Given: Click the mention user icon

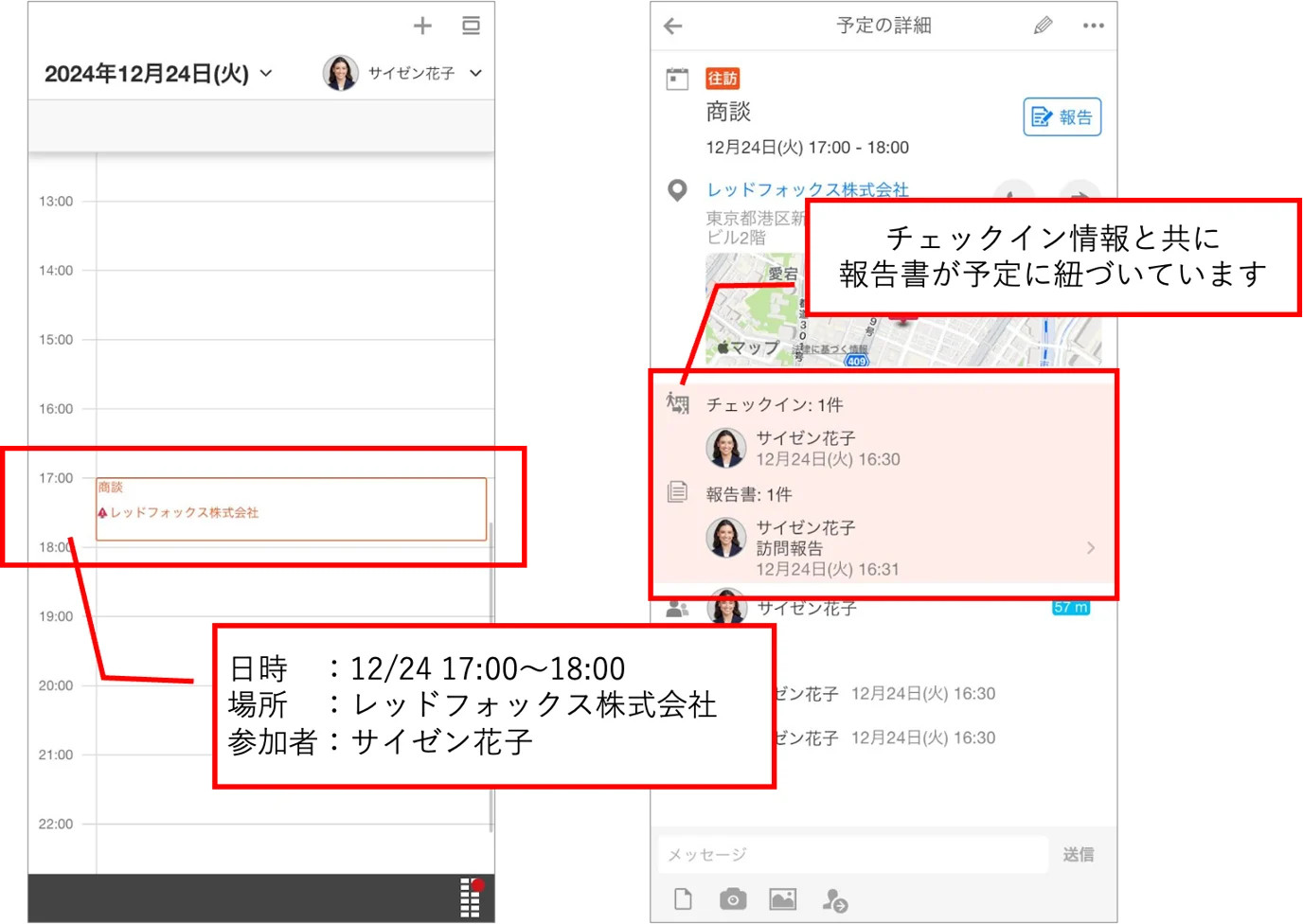Looking at the screenshot, I should [x=834, y=899].
